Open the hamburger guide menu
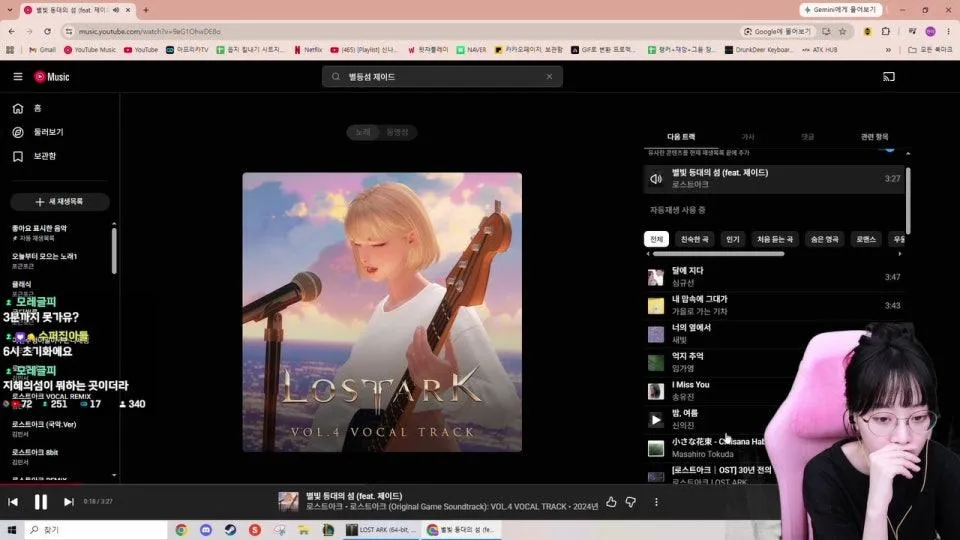The width and height of the screenshot is (960, 540). coord(18,77)
